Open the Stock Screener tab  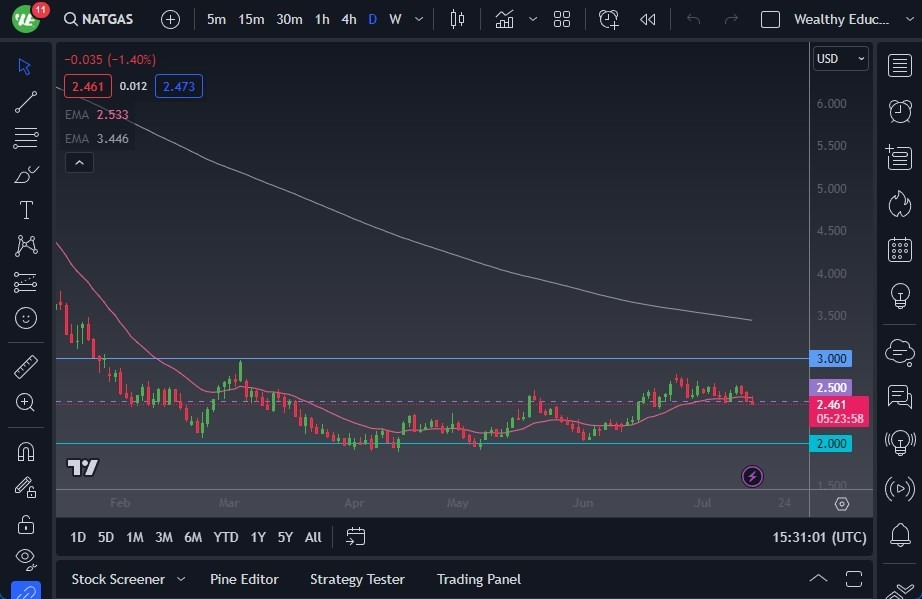pyautogui.click(x=118, y=579)
